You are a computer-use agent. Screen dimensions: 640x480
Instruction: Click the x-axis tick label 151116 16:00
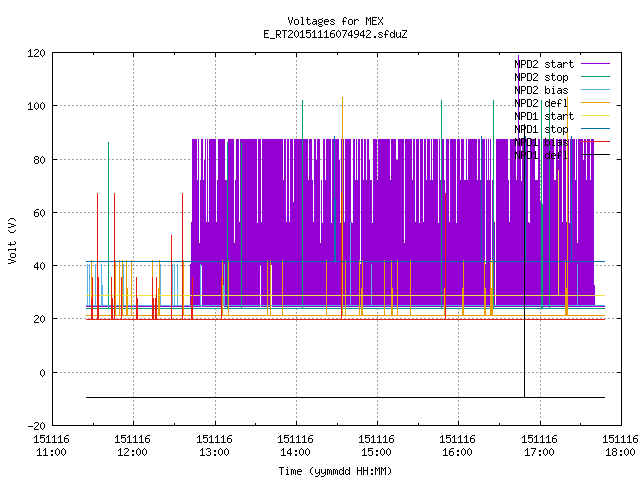click(458, 446)
